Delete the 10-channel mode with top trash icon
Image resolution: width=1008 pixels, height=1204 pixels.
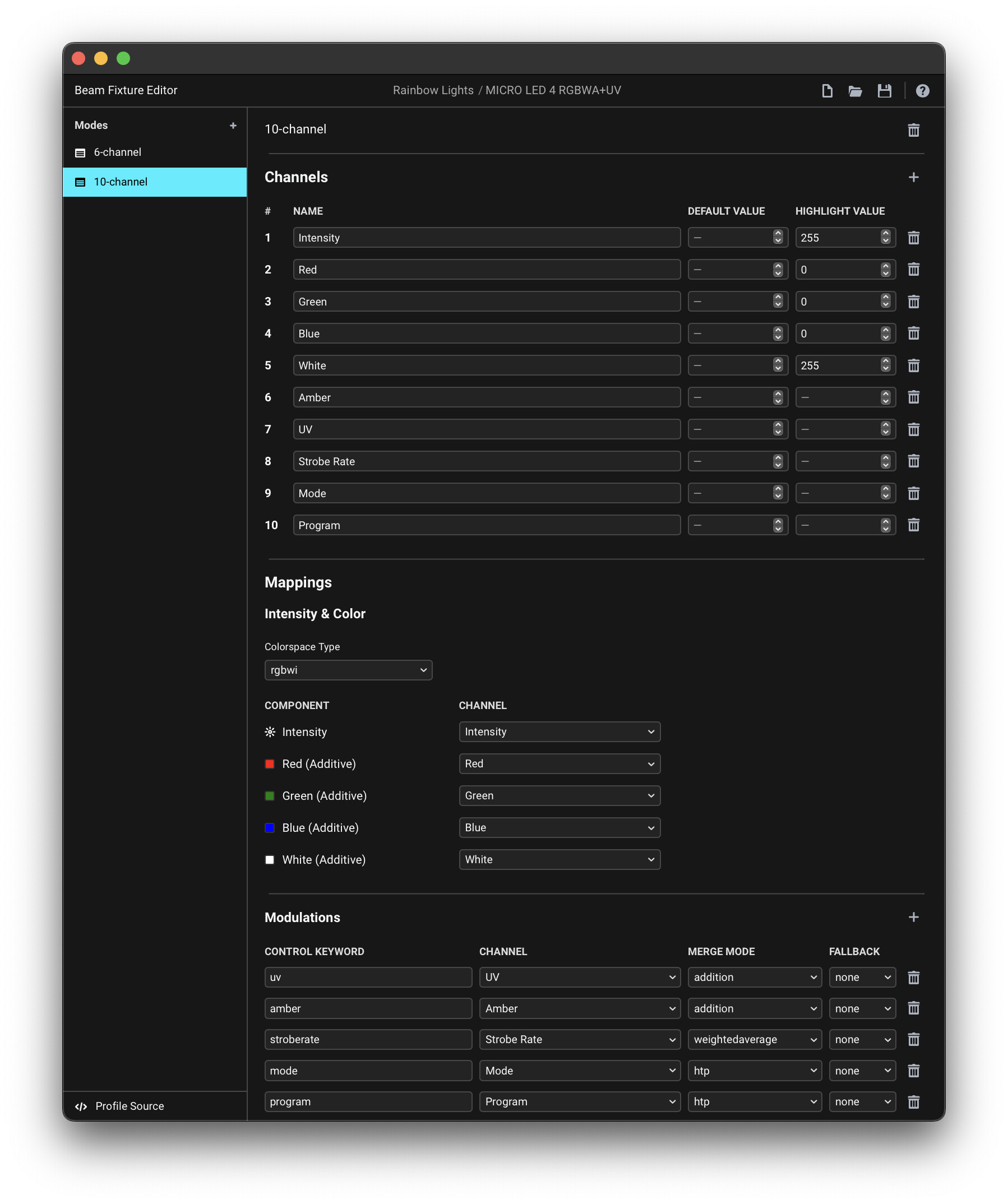pos(913,130)
